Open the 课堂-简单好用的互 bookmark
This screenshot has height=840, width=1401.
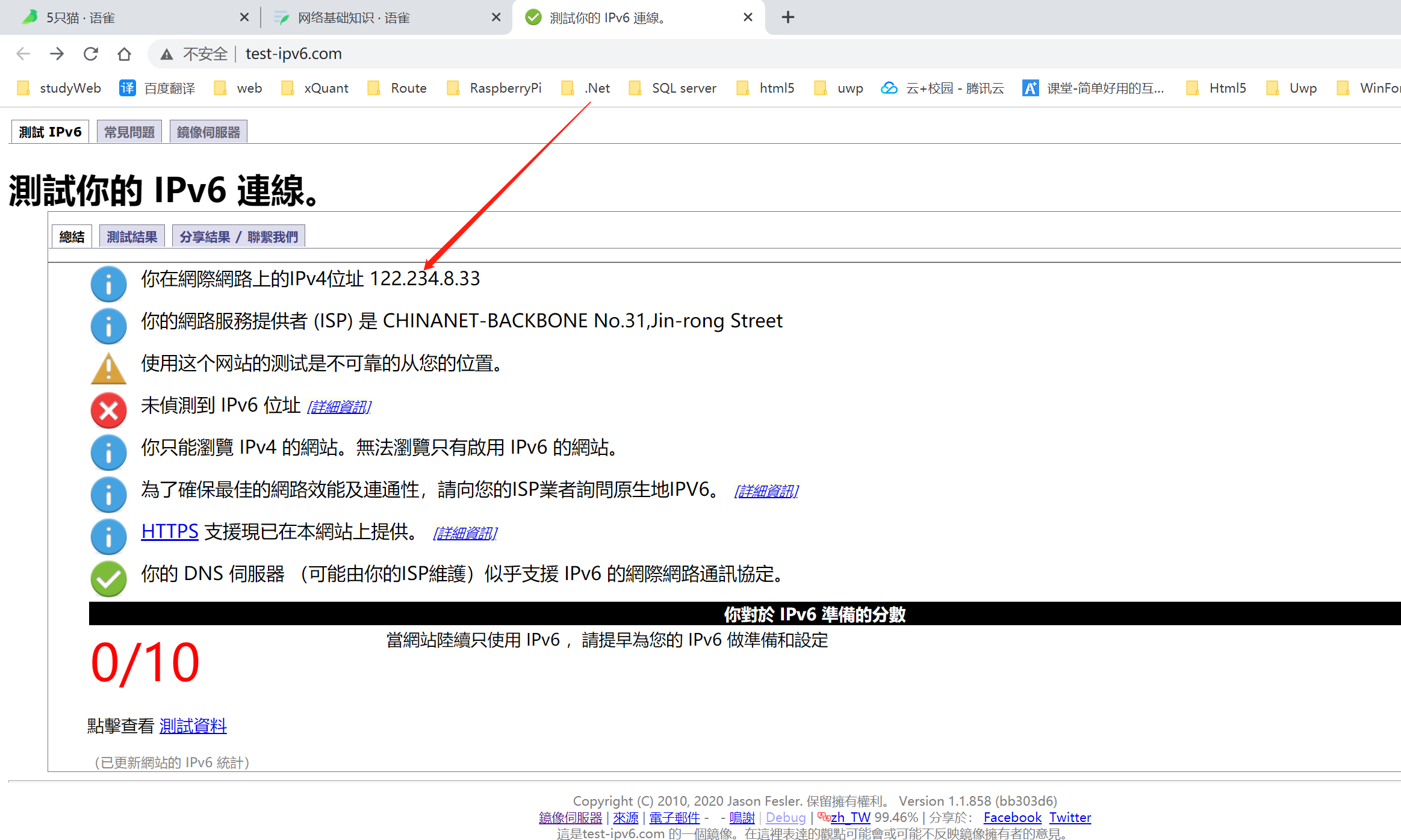coord(1093,88)
